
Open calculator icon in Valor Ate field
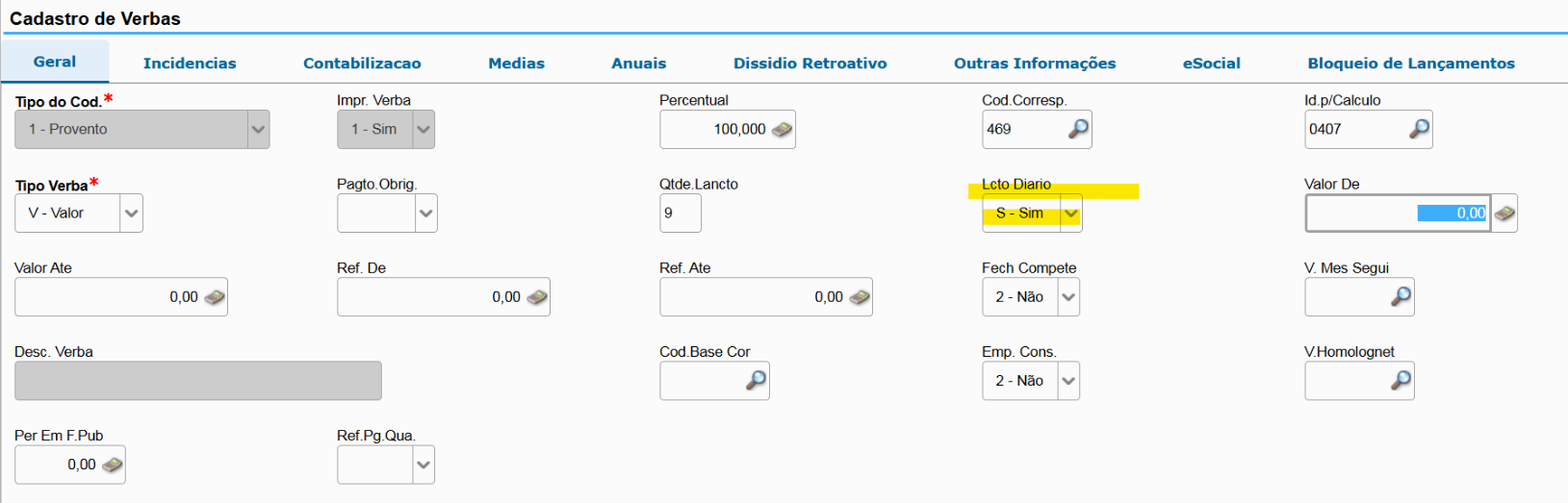(215, 297)
